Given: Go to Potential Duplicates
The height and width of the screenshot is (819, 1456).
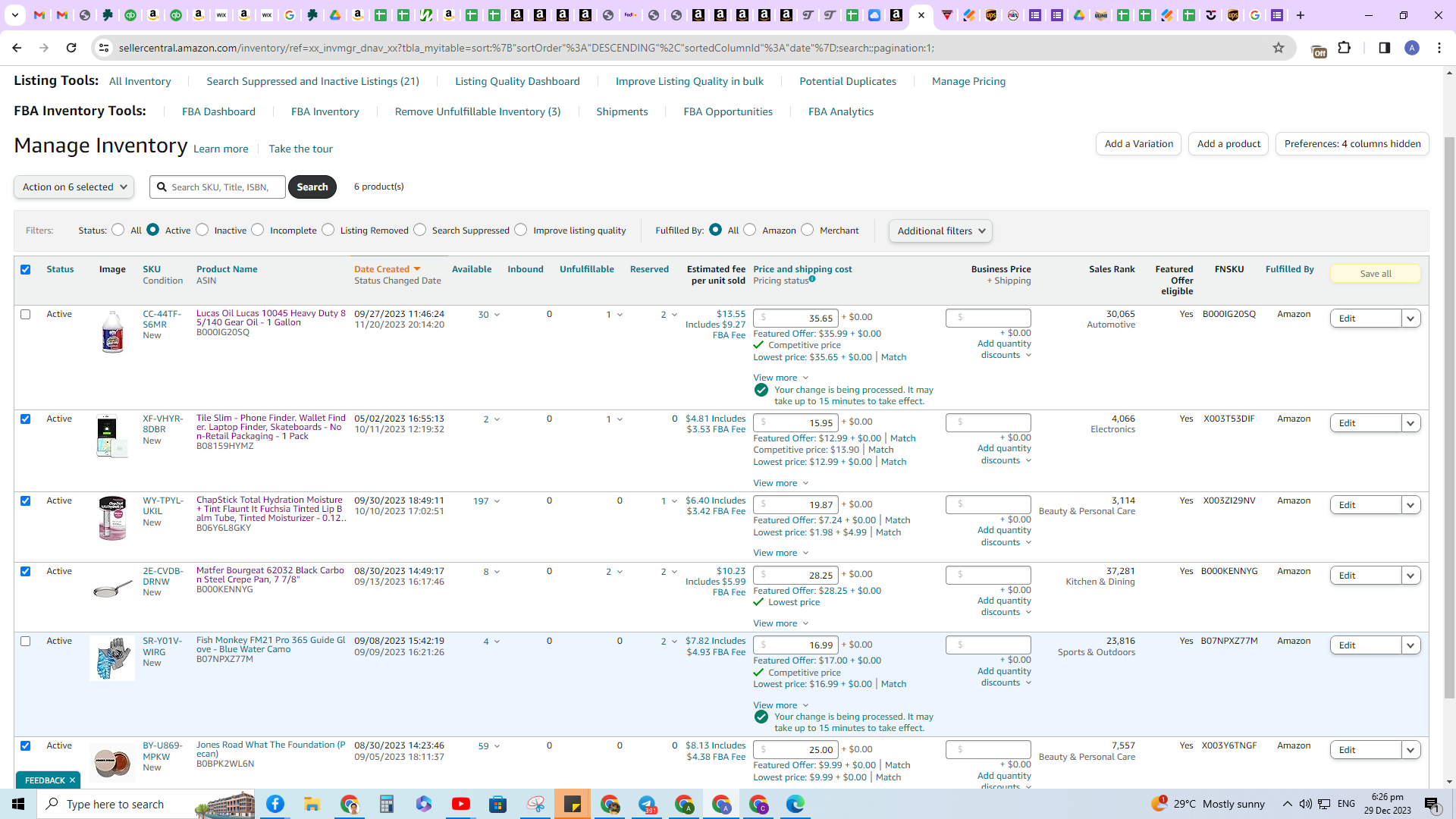Looking at the screenshot, I should click(848, 81).
